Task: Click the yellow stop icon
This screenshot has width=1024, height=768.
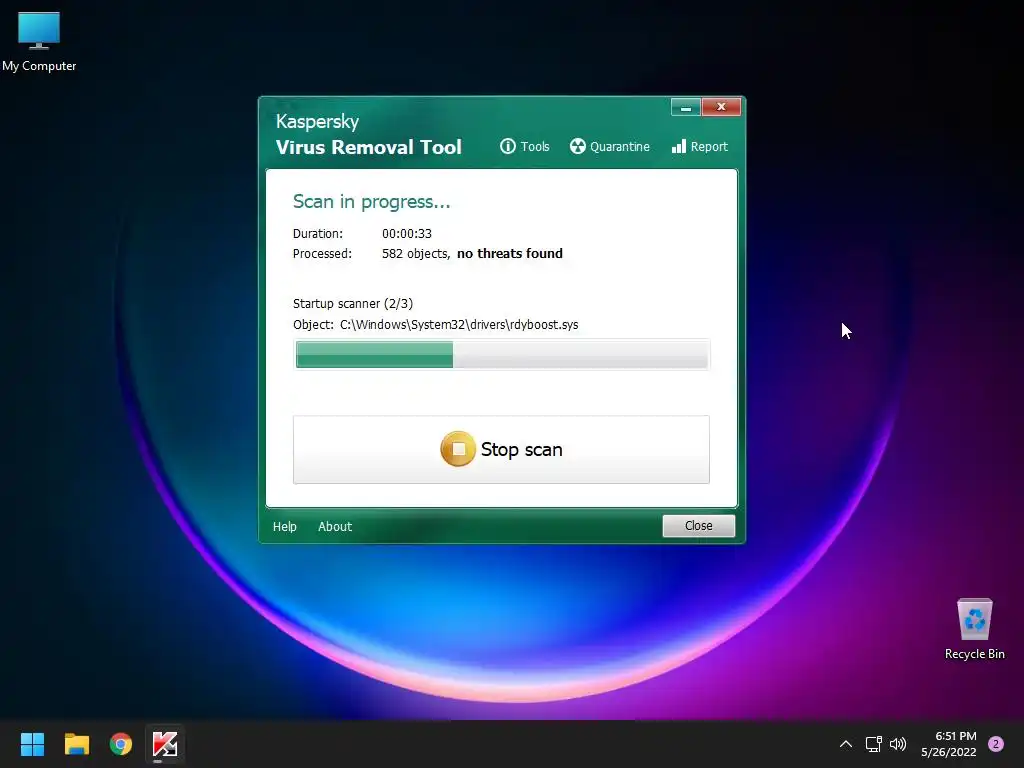Action: (458, 449)
